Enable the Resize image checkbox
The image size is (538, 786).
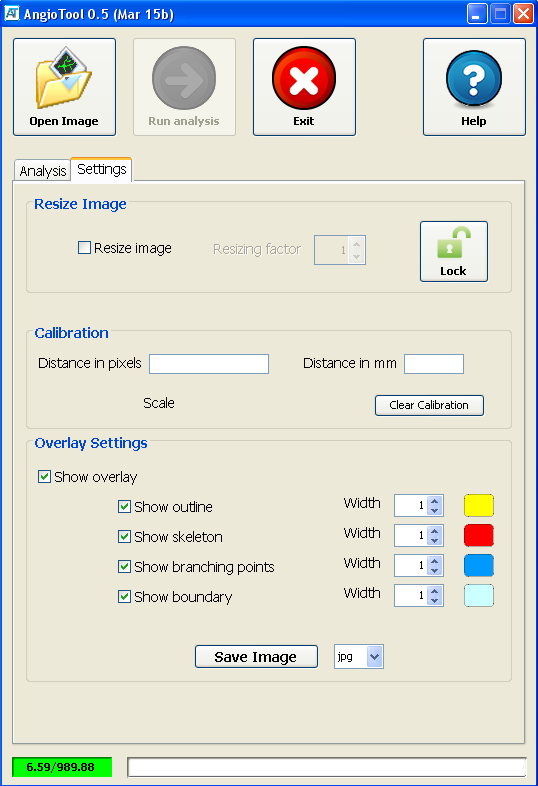point(84,248)
